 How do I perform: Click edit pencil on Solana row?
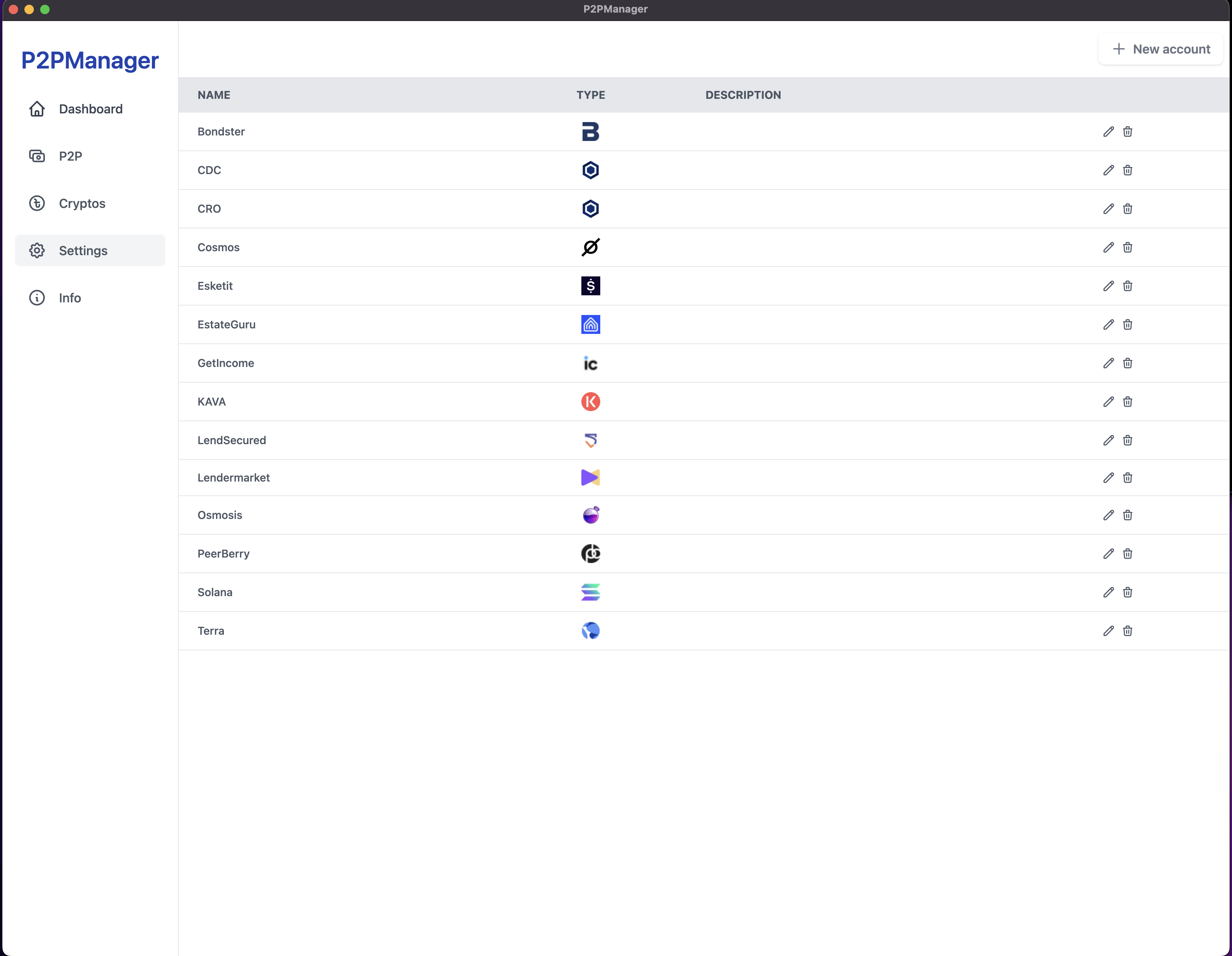[1108, 592]
